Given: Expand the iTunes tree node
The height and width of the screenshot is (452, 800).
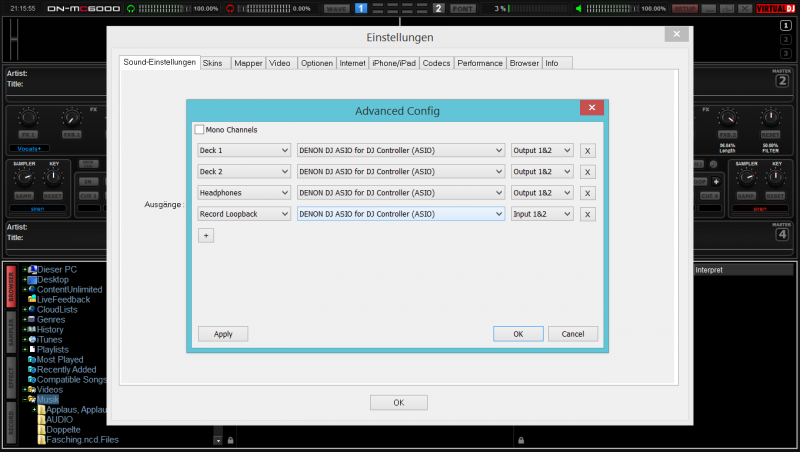Looking at the screenshot, I should 24,340.
